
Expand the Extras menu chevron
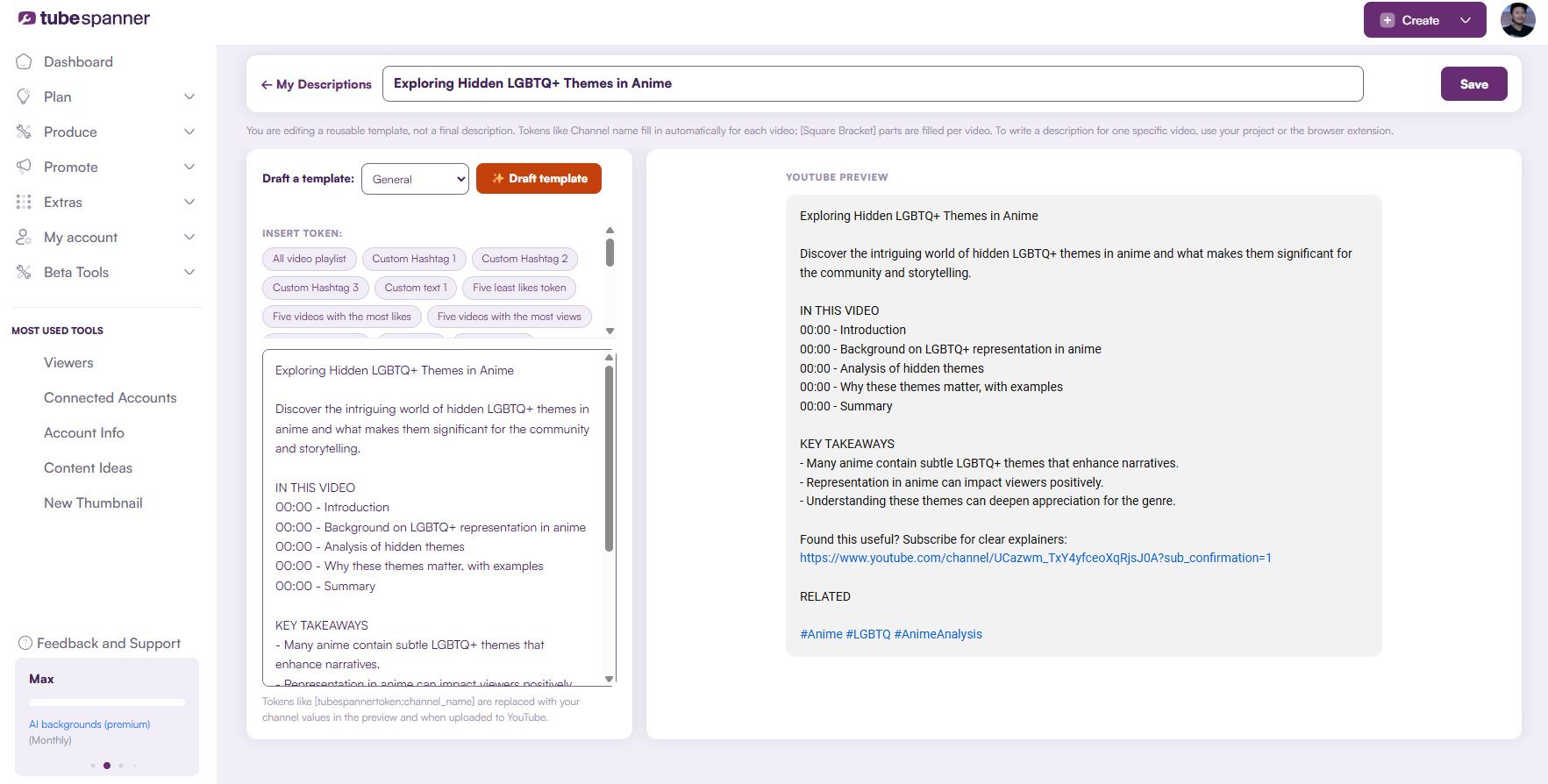189,202
